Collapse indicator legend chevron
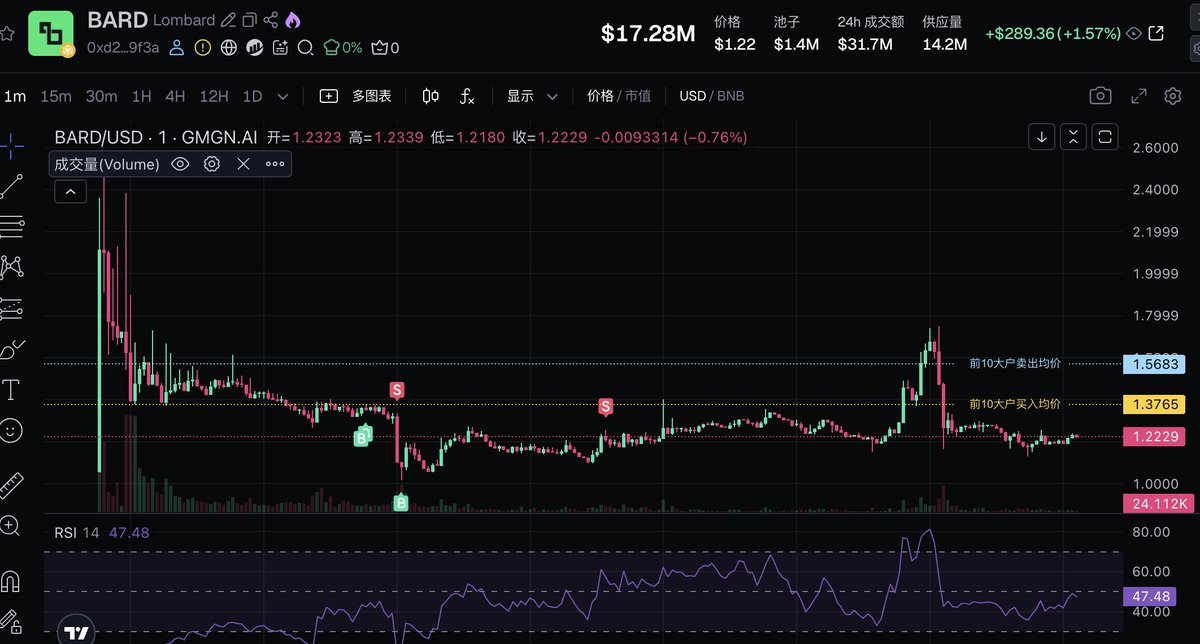This screenshot has width=1200, height=644. point(70,191)
